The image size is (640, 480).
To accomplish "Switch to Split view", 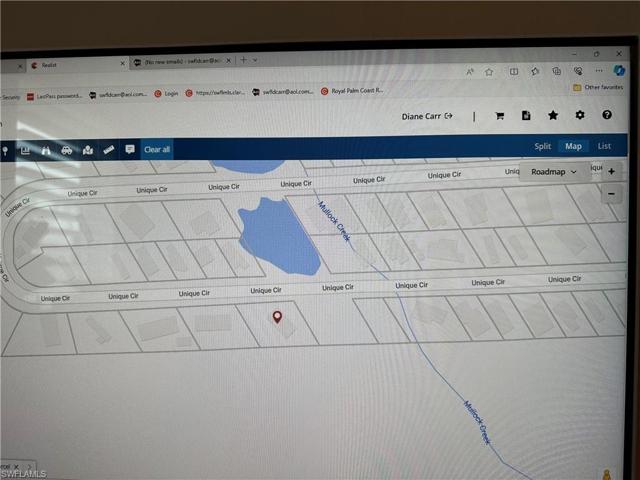I will (542, 146).
